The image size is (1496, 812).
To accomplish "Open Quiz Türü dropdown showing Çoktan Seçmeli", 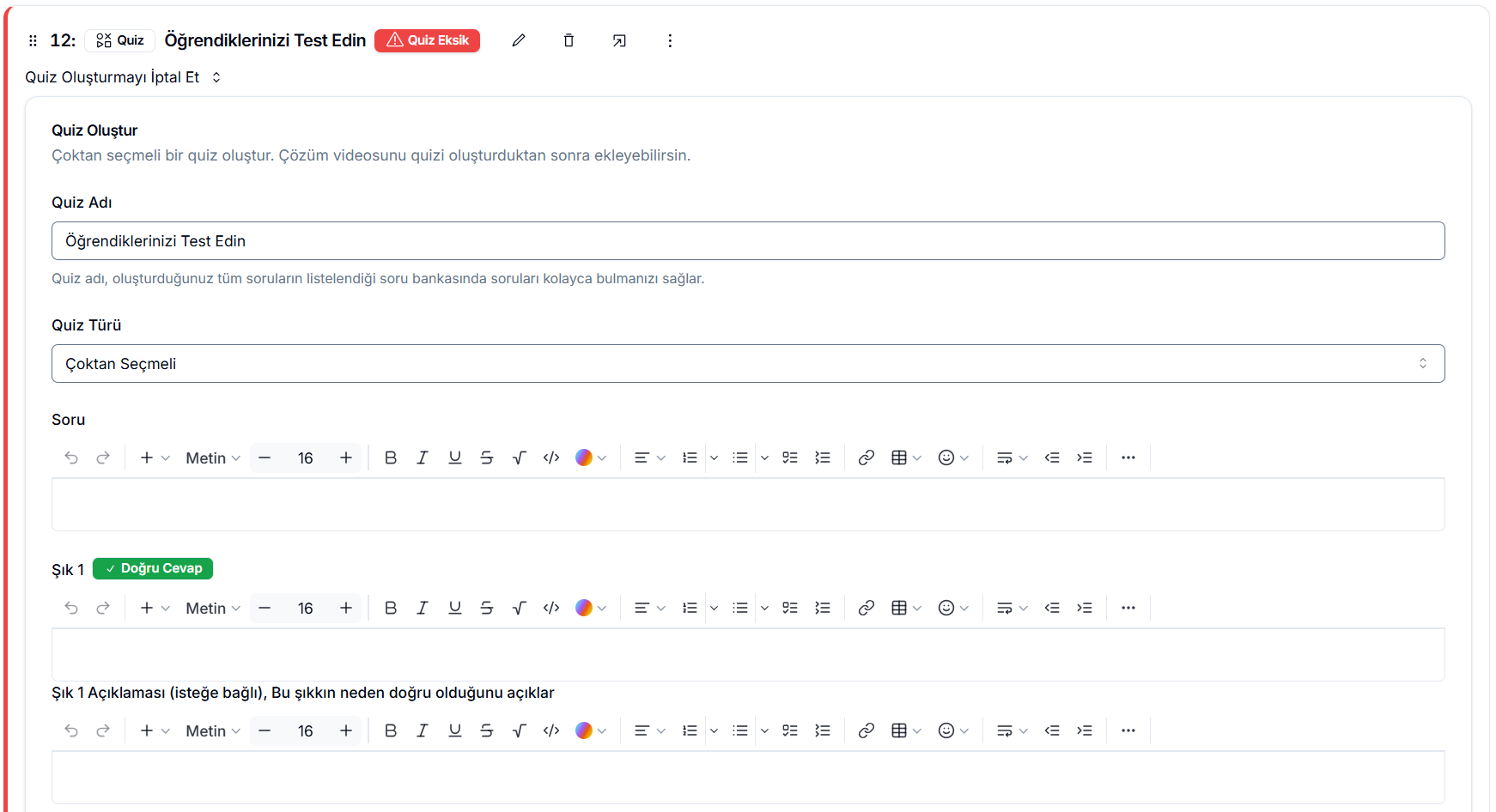I will click(748, 364).
